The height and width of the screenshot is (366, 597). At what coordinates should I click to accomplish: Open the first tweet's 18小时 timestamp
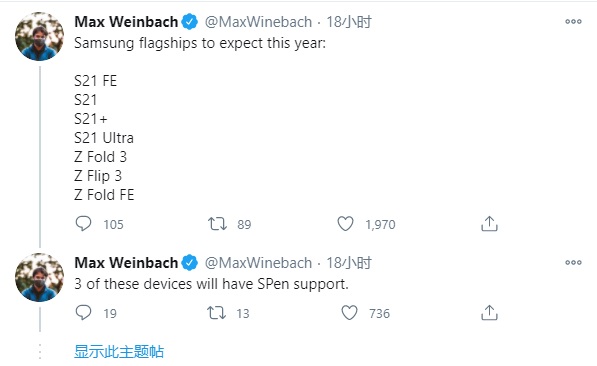(349, 22)
